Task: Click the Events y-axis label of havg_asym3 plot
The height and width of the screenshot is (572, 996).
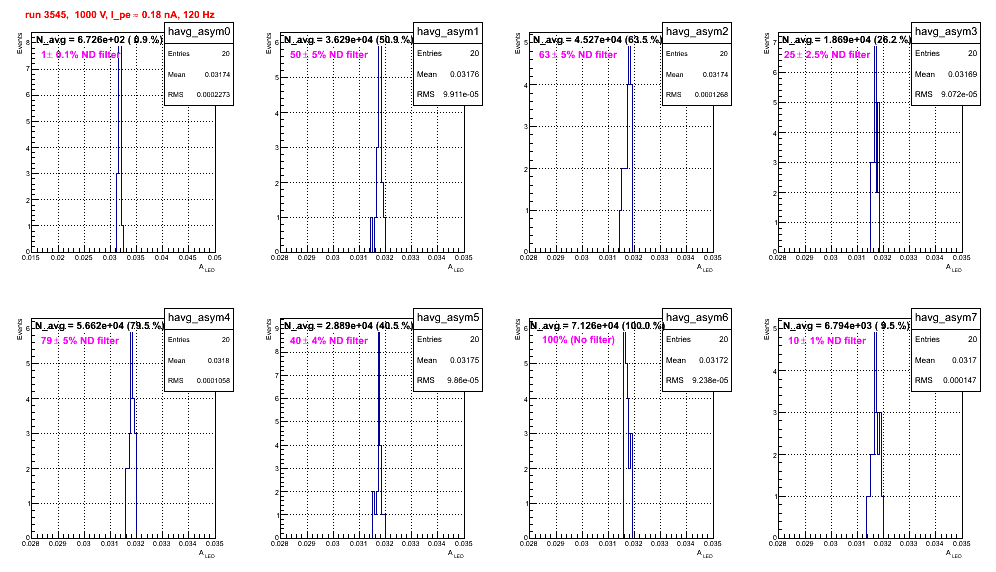Action: [x=767, y=43]
